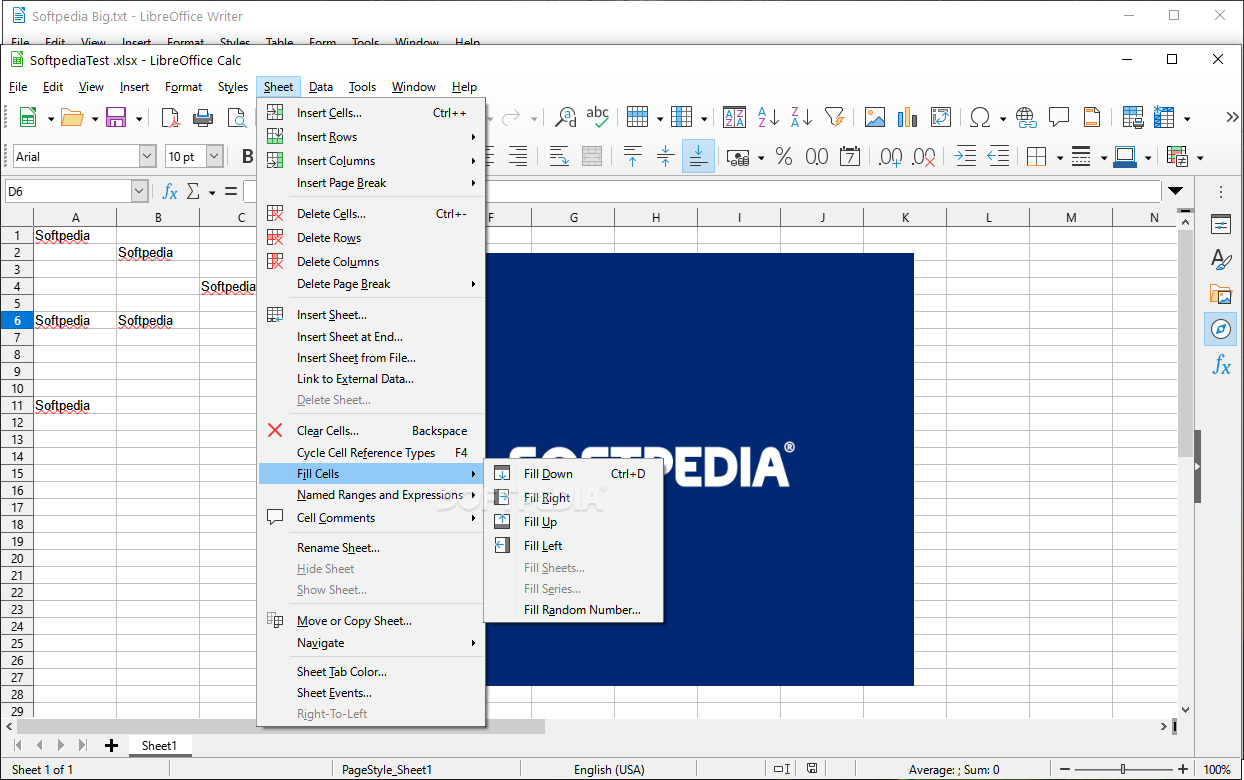The image size is (1244, 780).
Task: Click Delete Decimal Place icon
Action: coord(924,157)
